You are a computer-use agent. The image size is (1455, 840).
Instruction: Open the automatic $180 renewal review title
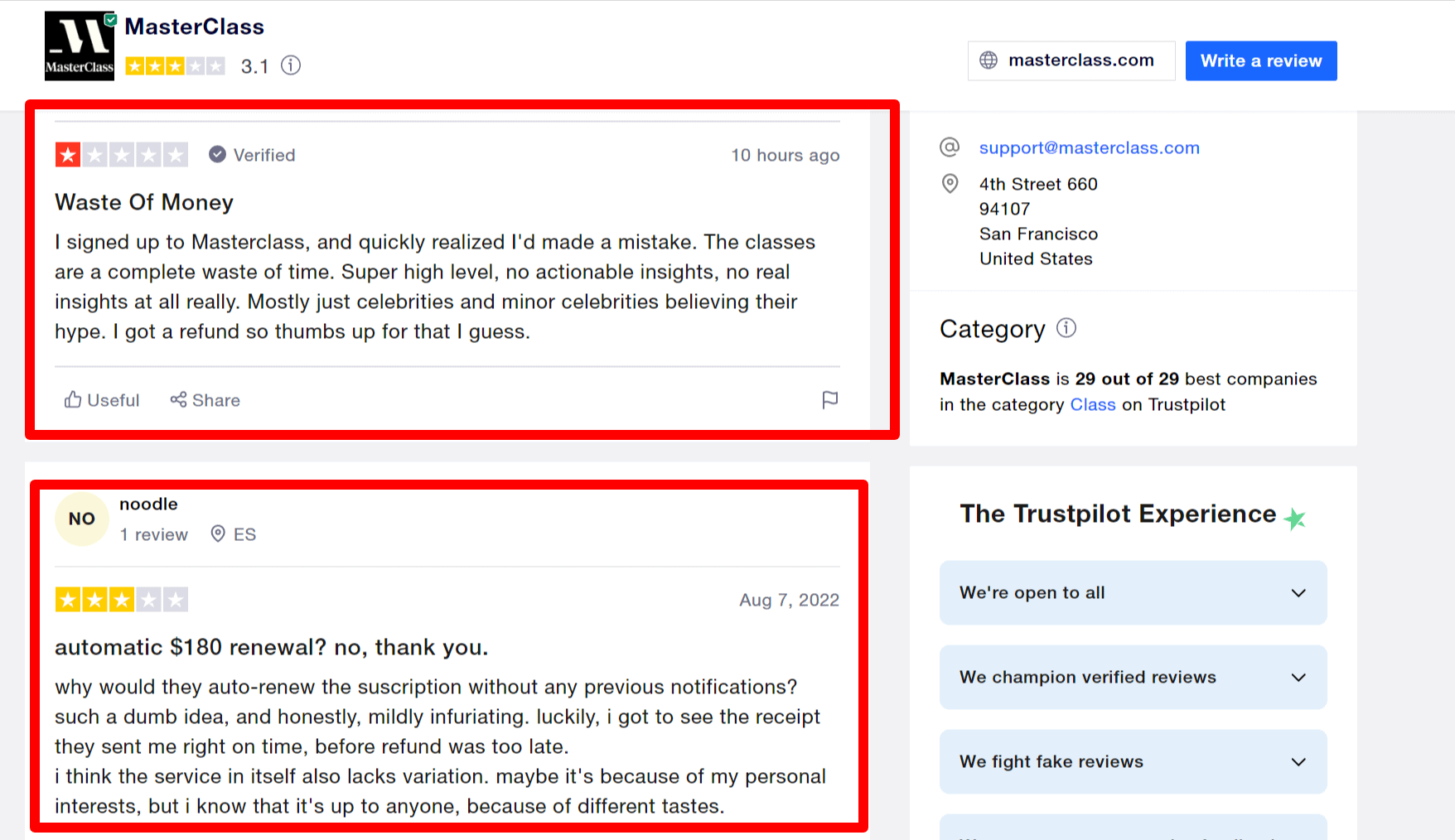pyautogui.click(x=271, y=647)
